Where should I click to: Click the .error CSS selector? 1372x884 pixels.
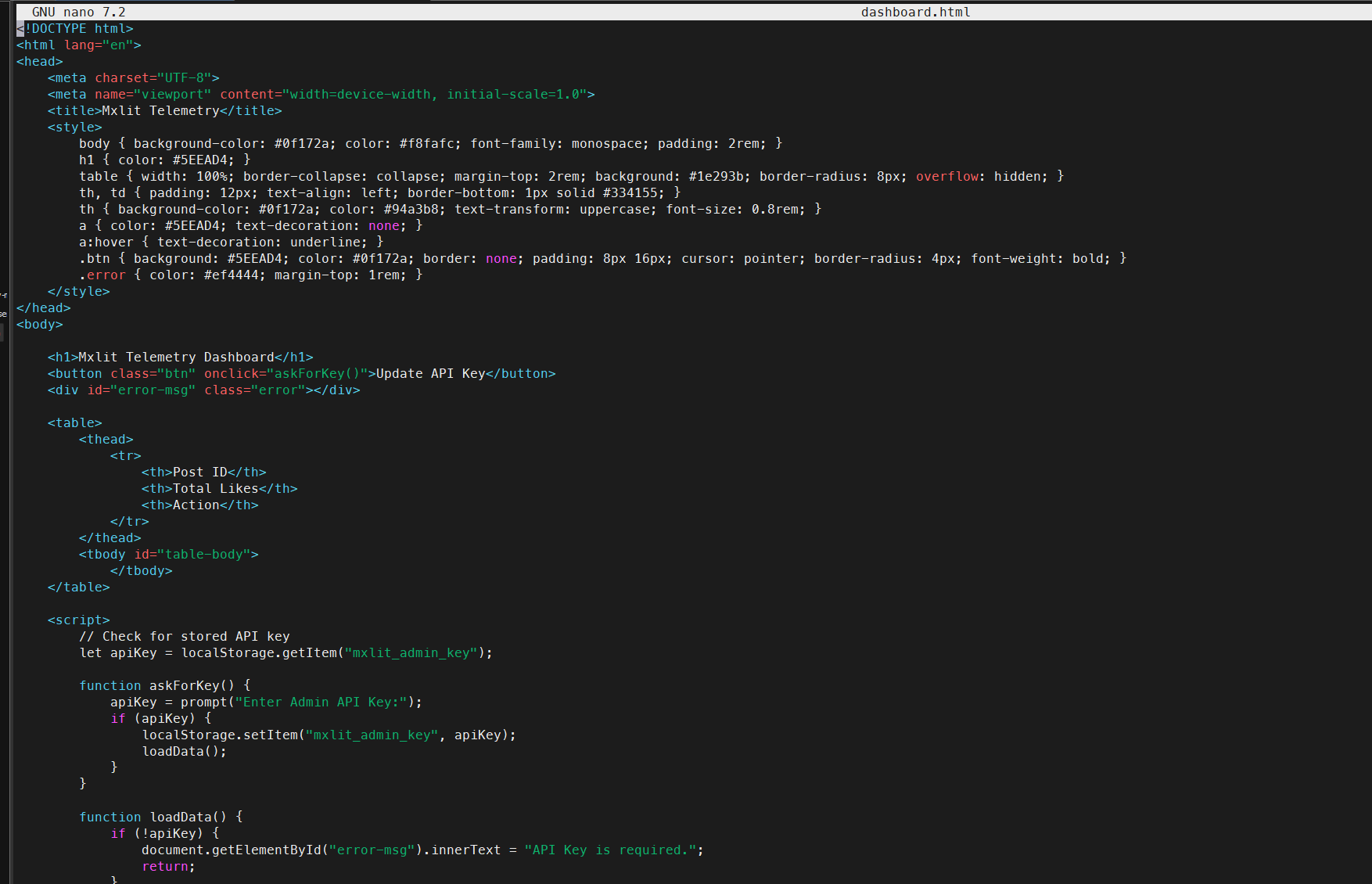102,275
